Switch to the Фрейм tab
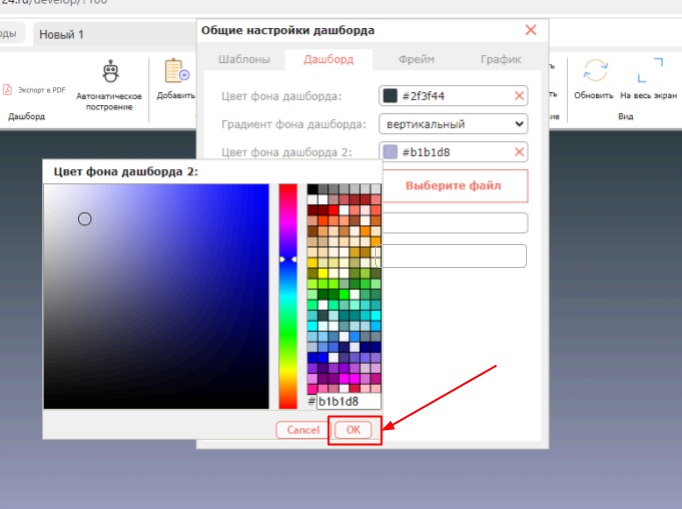Screen dimensions: 682x509 (x=416, y=59)
